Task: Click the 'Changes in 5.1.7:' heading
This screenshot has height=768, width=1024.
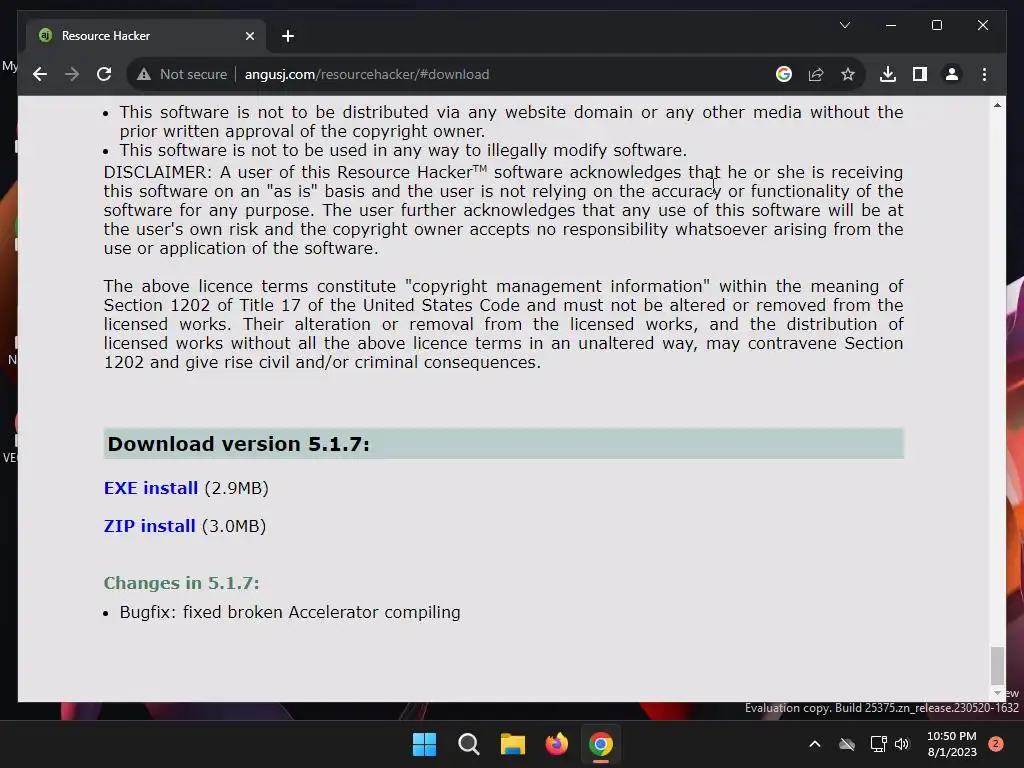Action: (182, 583)
